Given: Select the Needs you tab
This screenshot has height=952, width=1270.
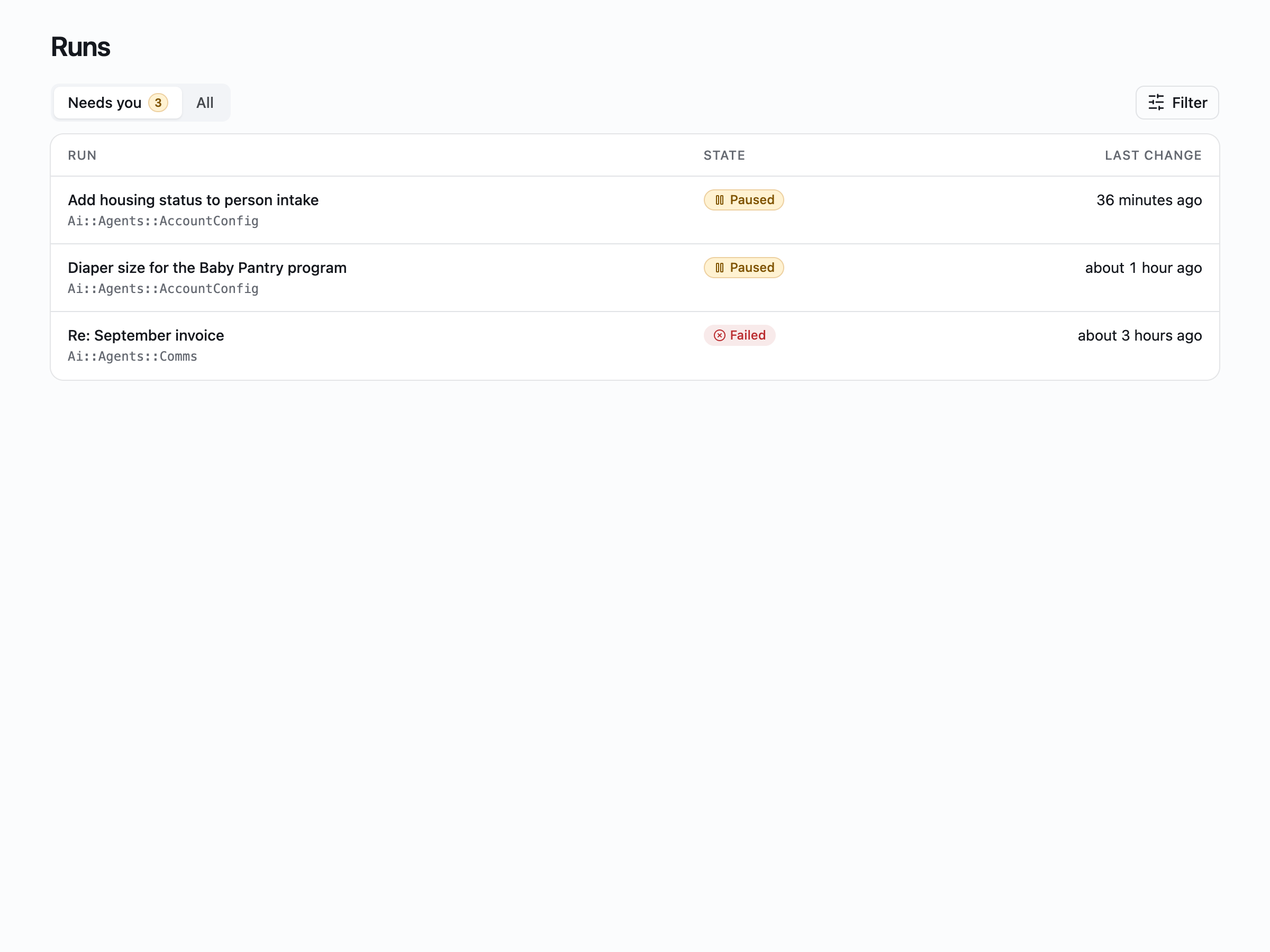Looking at the screenshot, I should tap(117, 103).
